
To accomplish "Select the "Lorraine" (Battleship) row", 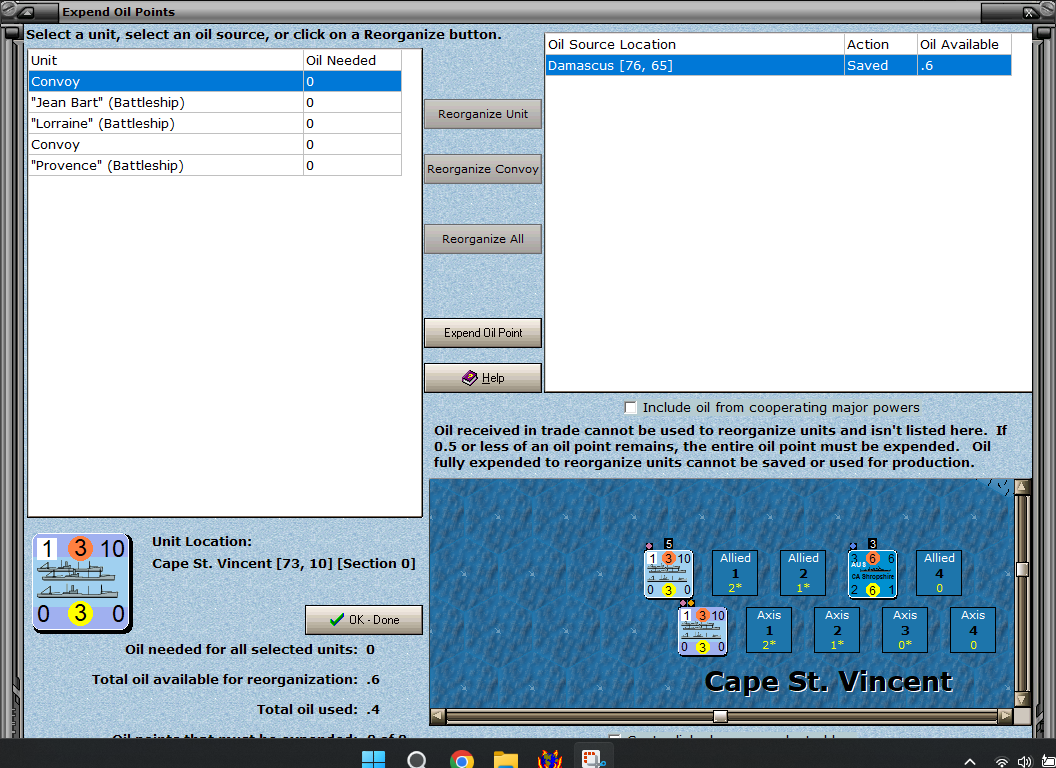I will click(x=215, y=123).
